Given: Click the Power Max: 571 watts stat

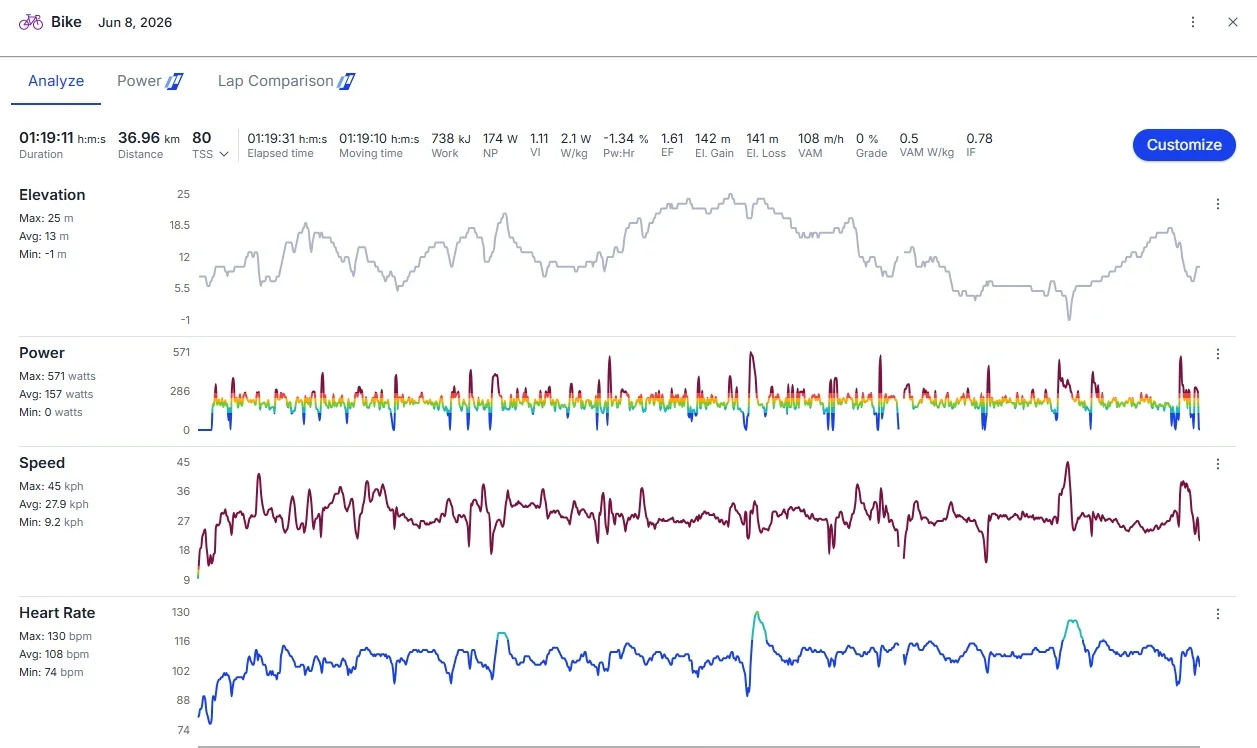Looking at the screenshot, I should (x=57, y=376).
